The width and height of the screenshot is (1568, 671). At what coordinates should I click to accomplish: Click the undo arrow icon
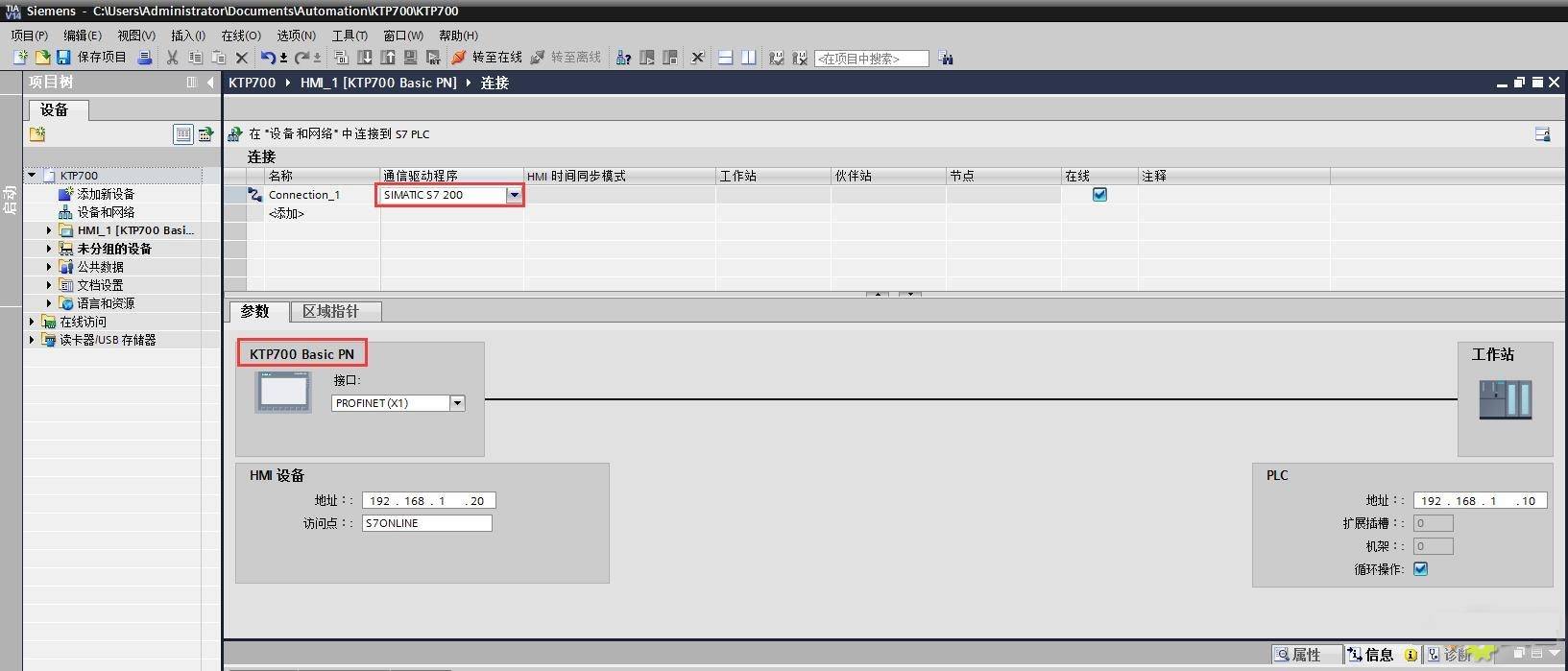269,58
